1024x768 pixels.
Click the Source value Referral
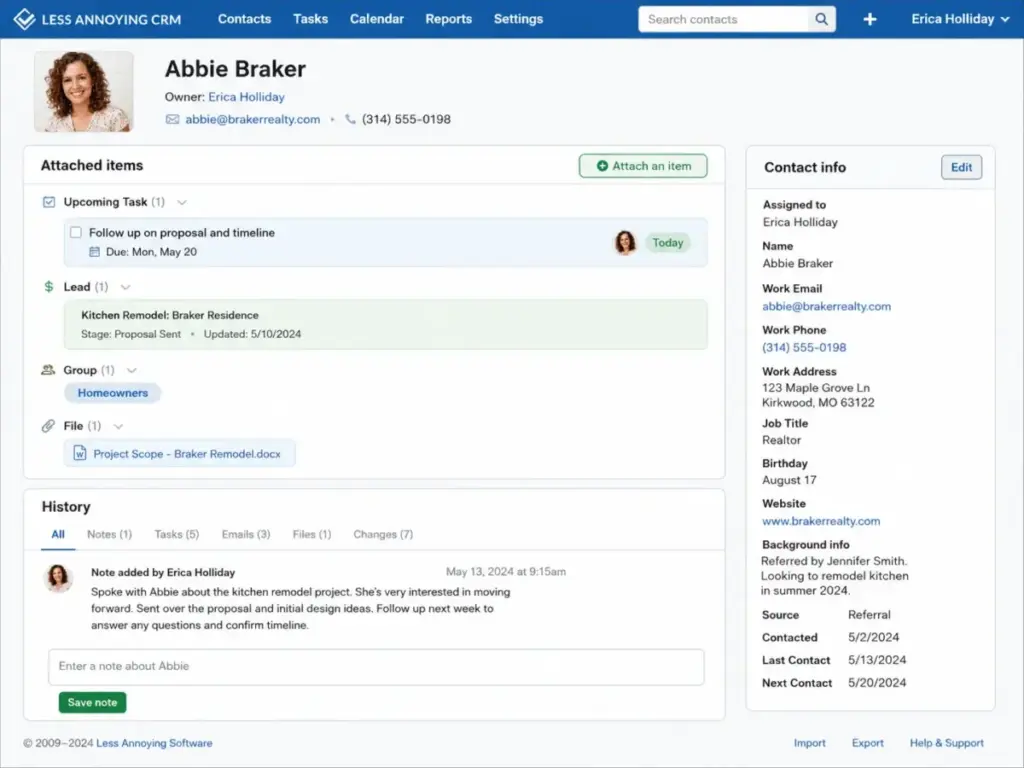tap(869, 615)
